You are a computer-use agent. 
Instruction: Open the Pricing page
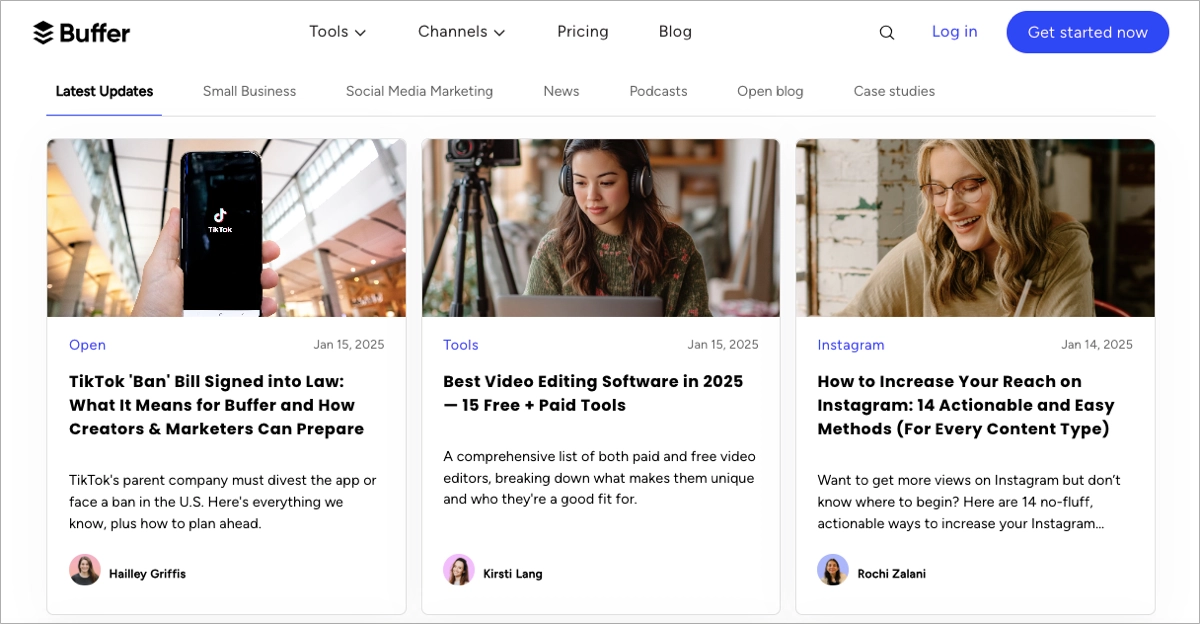click(x=582, y=32)
